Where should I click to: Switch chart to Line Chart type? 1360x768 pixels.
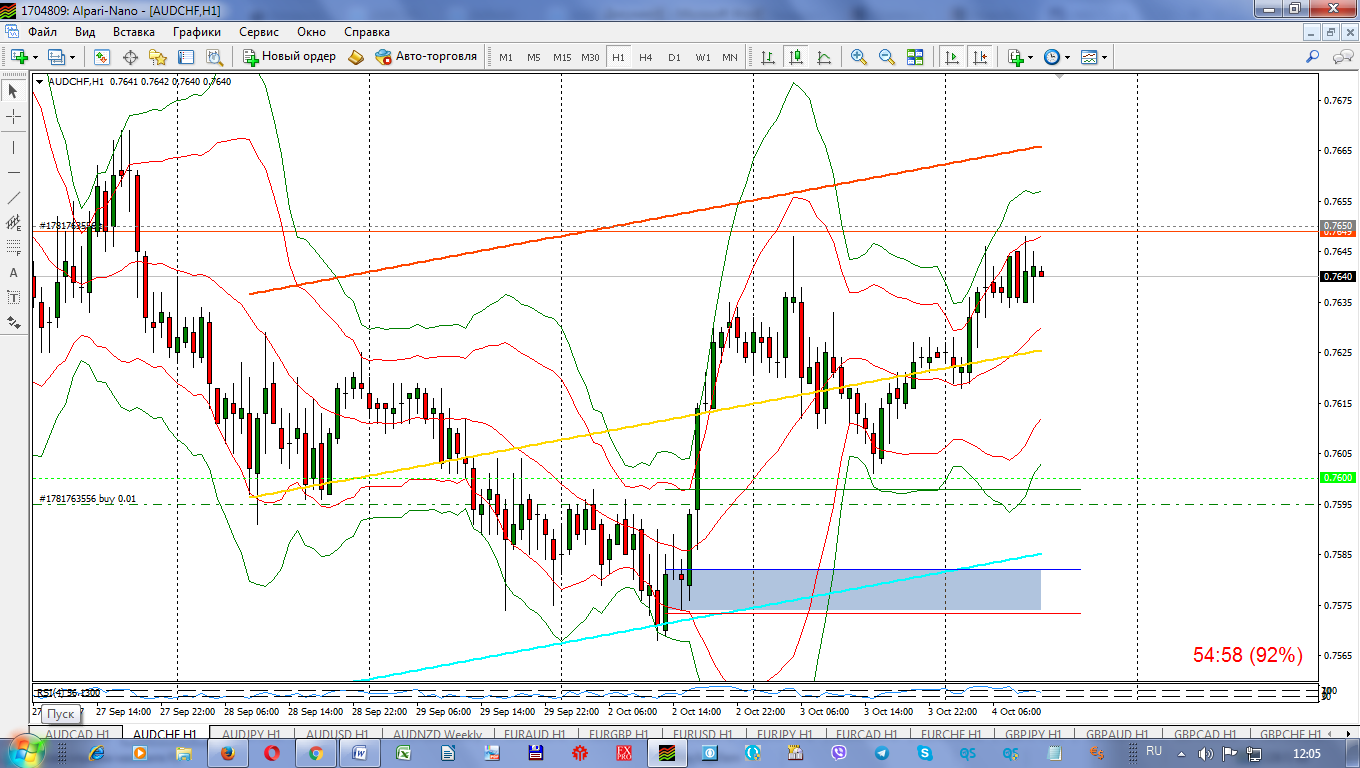coord(825,57)
